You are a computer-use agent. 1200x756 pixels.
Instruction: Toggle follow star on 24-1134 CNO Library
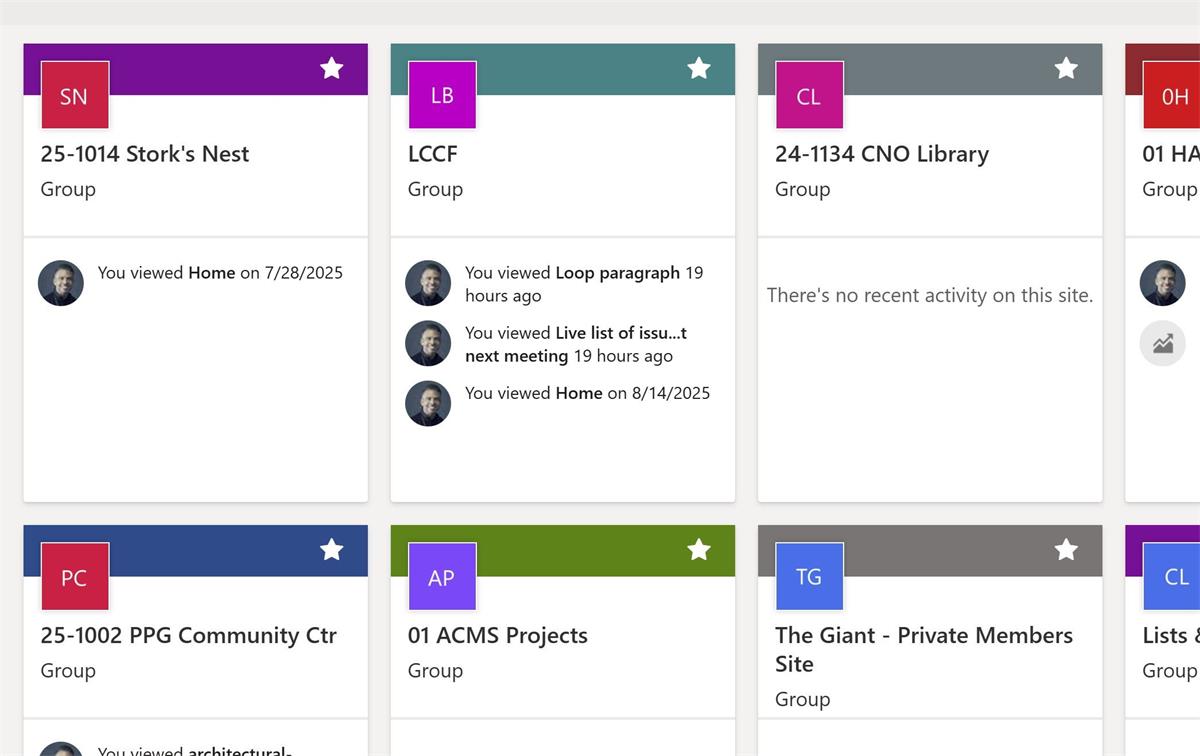1066,68
